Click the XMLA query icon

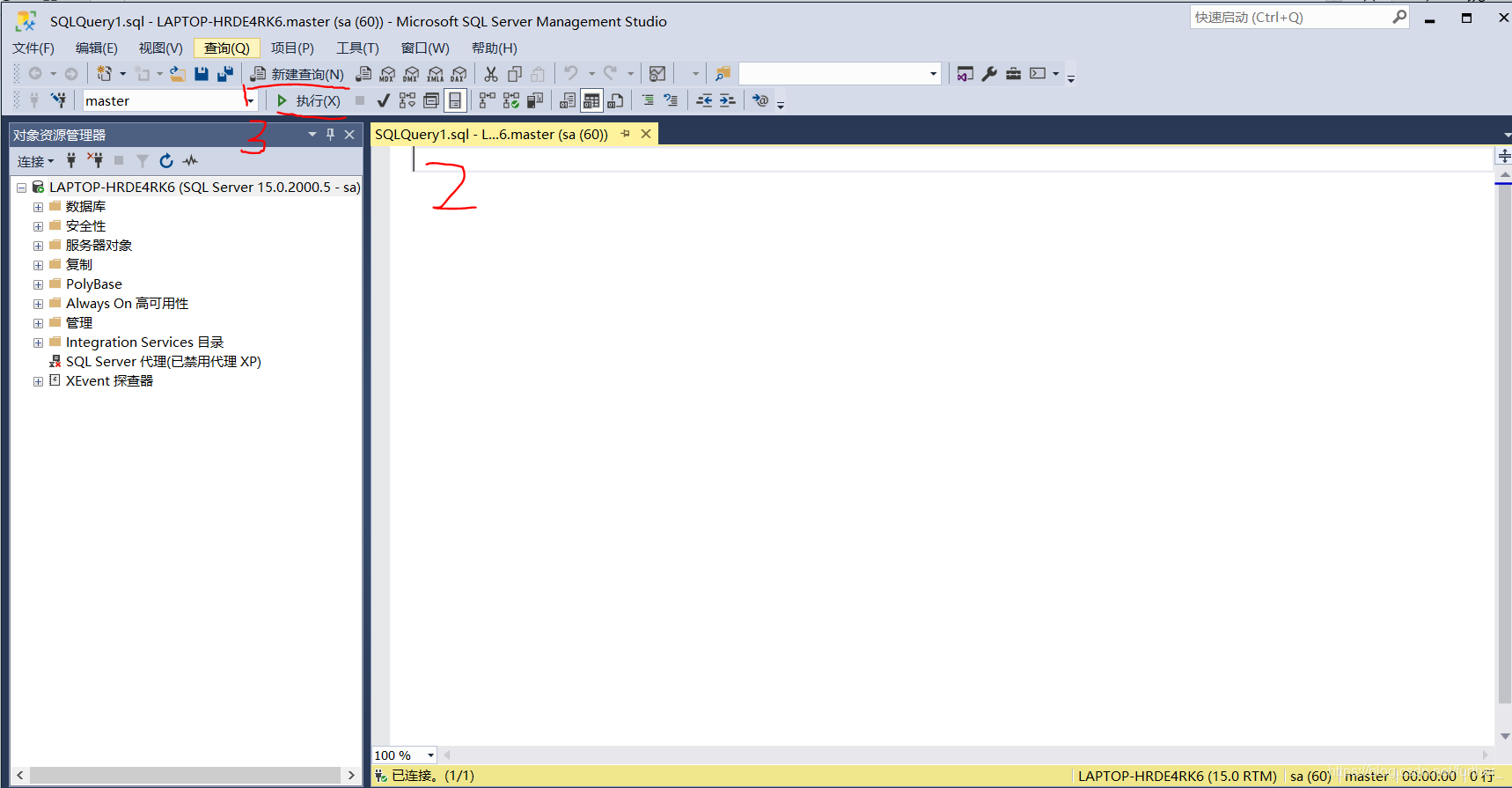coord(436,74)
